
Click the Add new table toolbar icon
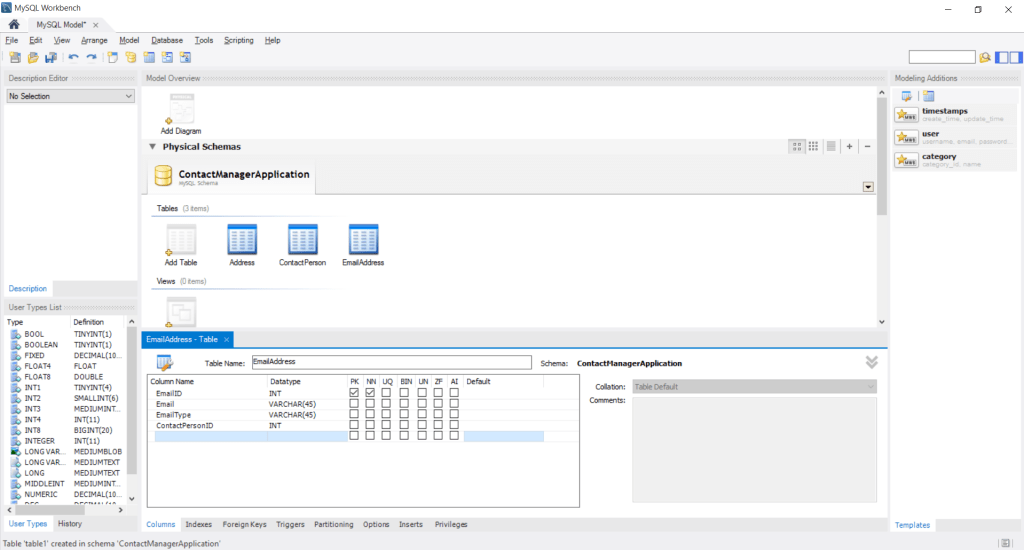coord(150,57)
